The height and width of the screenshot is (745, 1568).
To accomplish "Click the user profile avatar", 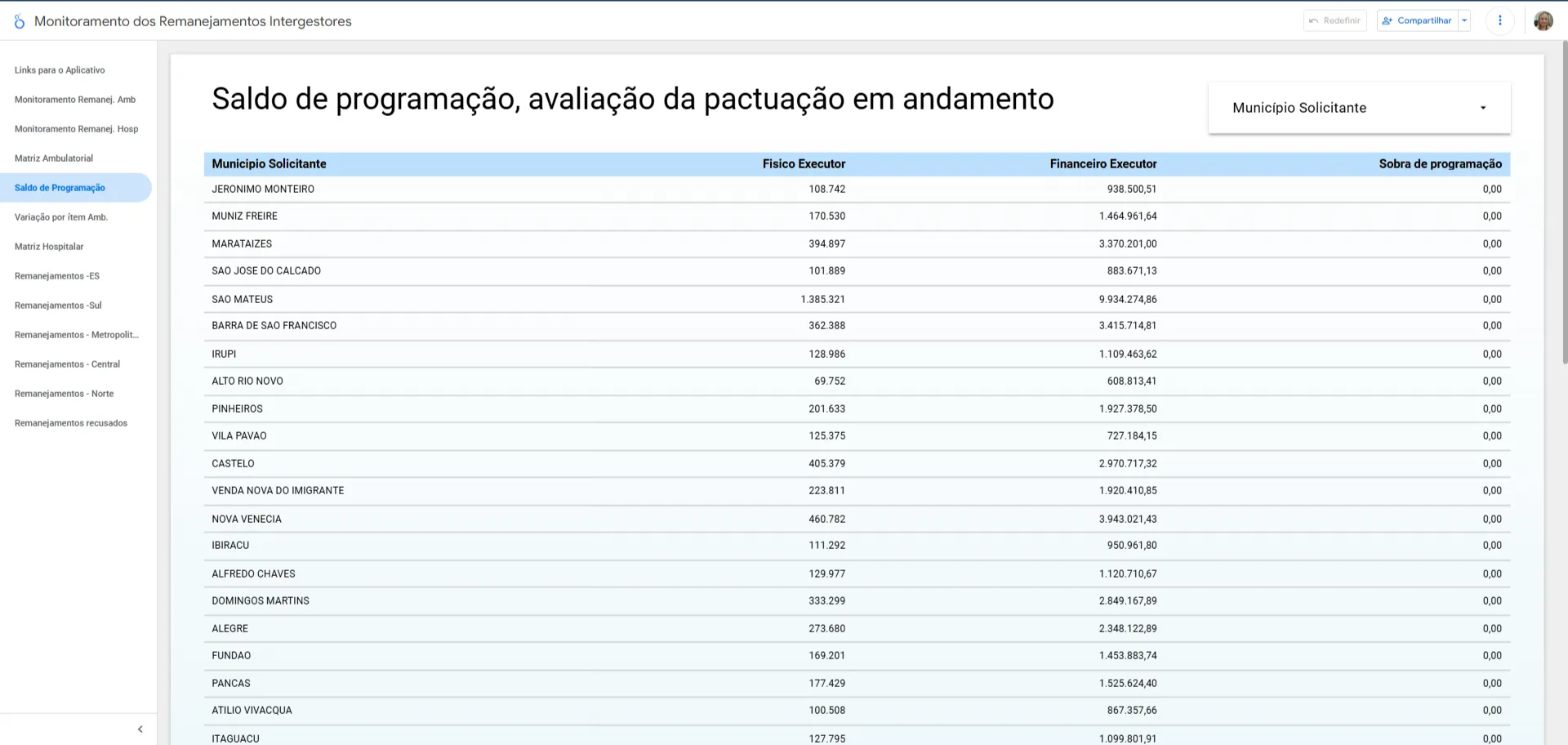I will coord(1543,20).
